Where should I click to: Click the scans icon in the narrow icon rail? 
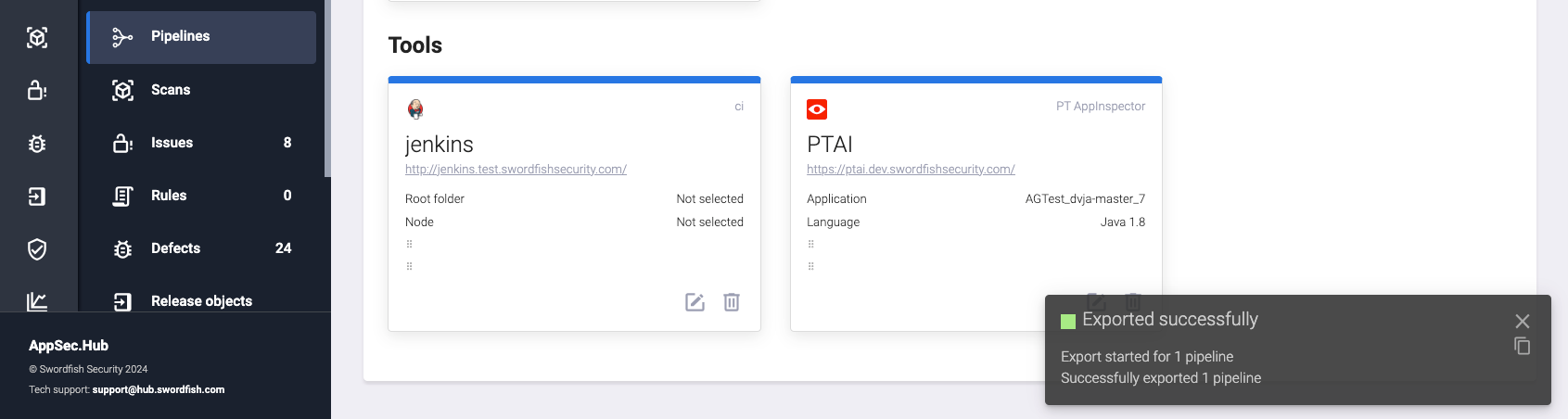37,38
